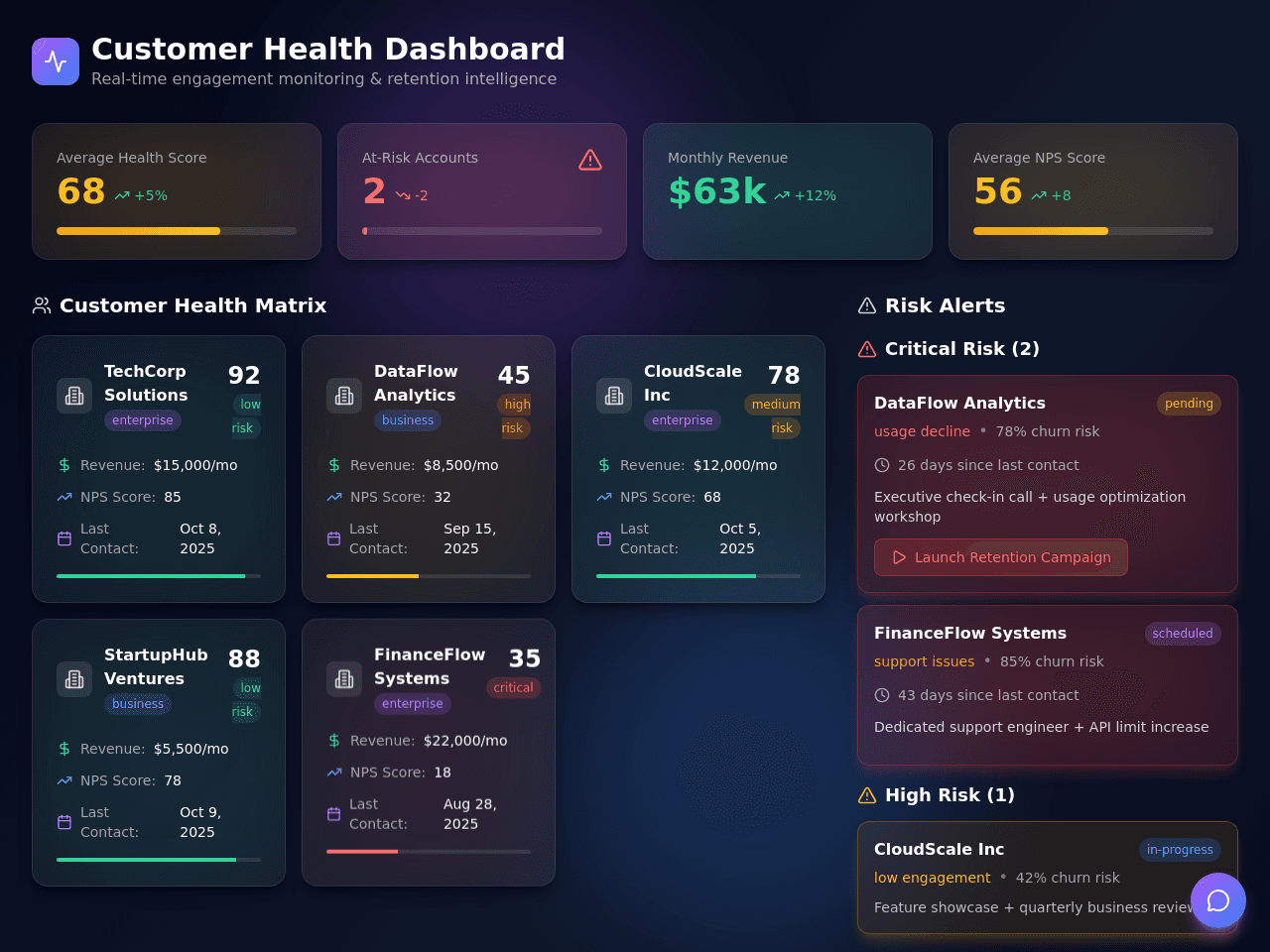Viewport: 1270px width, 952px height.
Task: Click the dashboard pulse logo icon
Action: (56, 61)
